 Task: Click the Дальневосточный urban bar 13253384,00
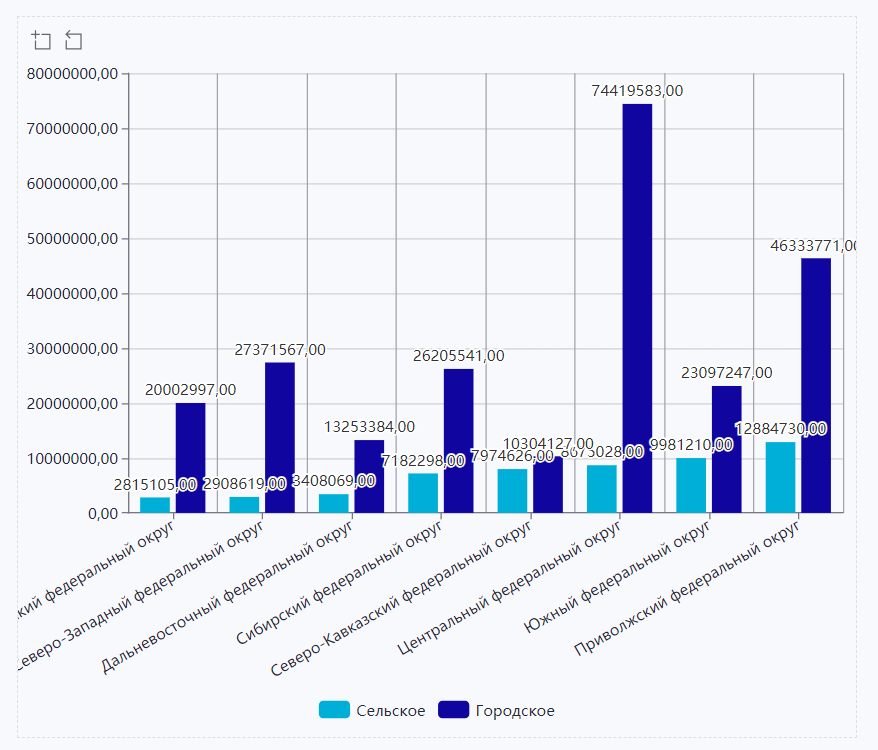point(369,476)
